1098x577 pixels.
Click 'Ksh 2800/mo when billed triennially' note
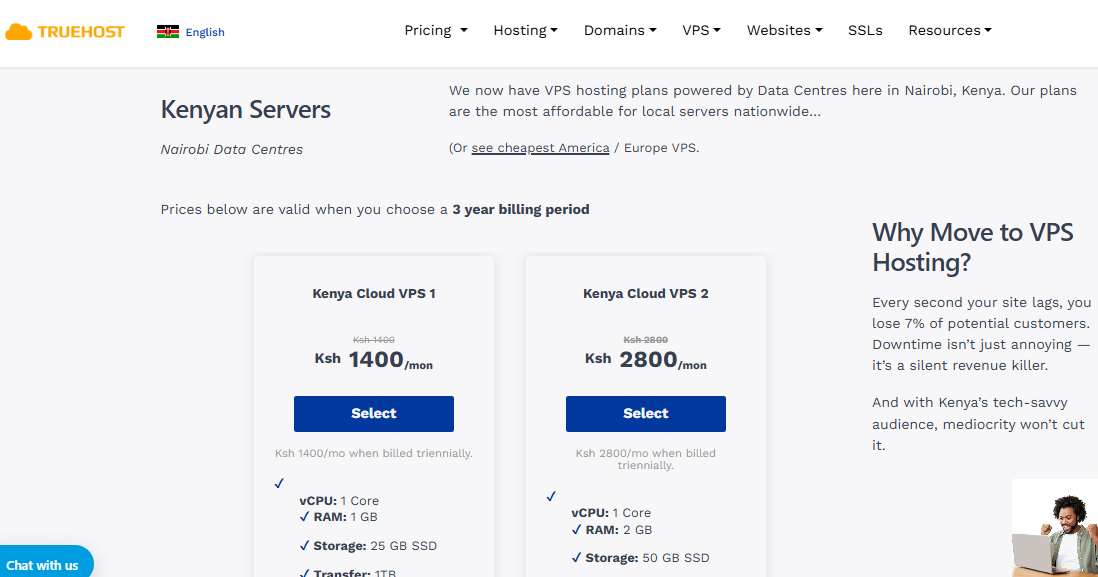[x=646, y=459]
